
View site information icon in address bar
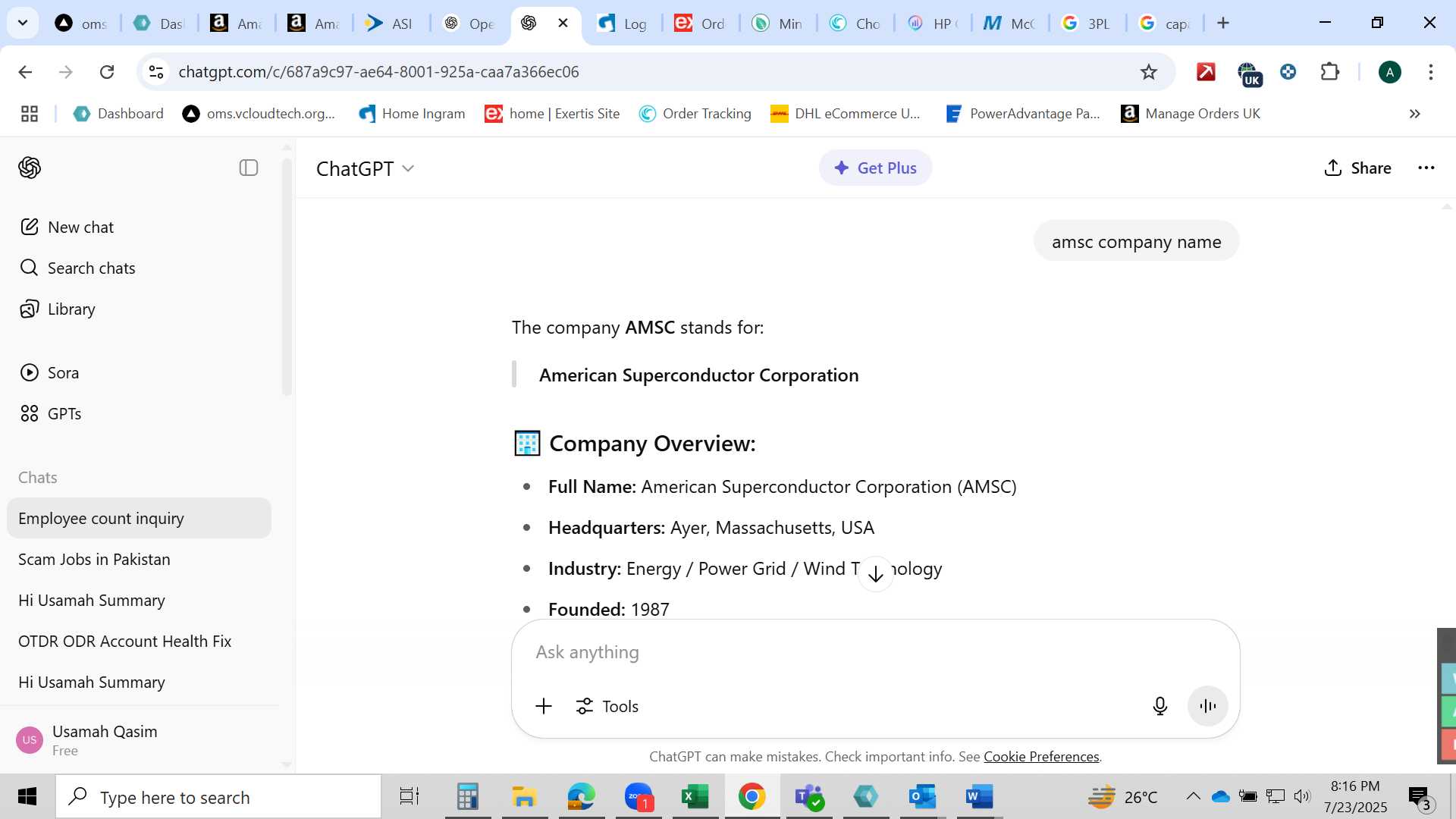tap(156, 72)
